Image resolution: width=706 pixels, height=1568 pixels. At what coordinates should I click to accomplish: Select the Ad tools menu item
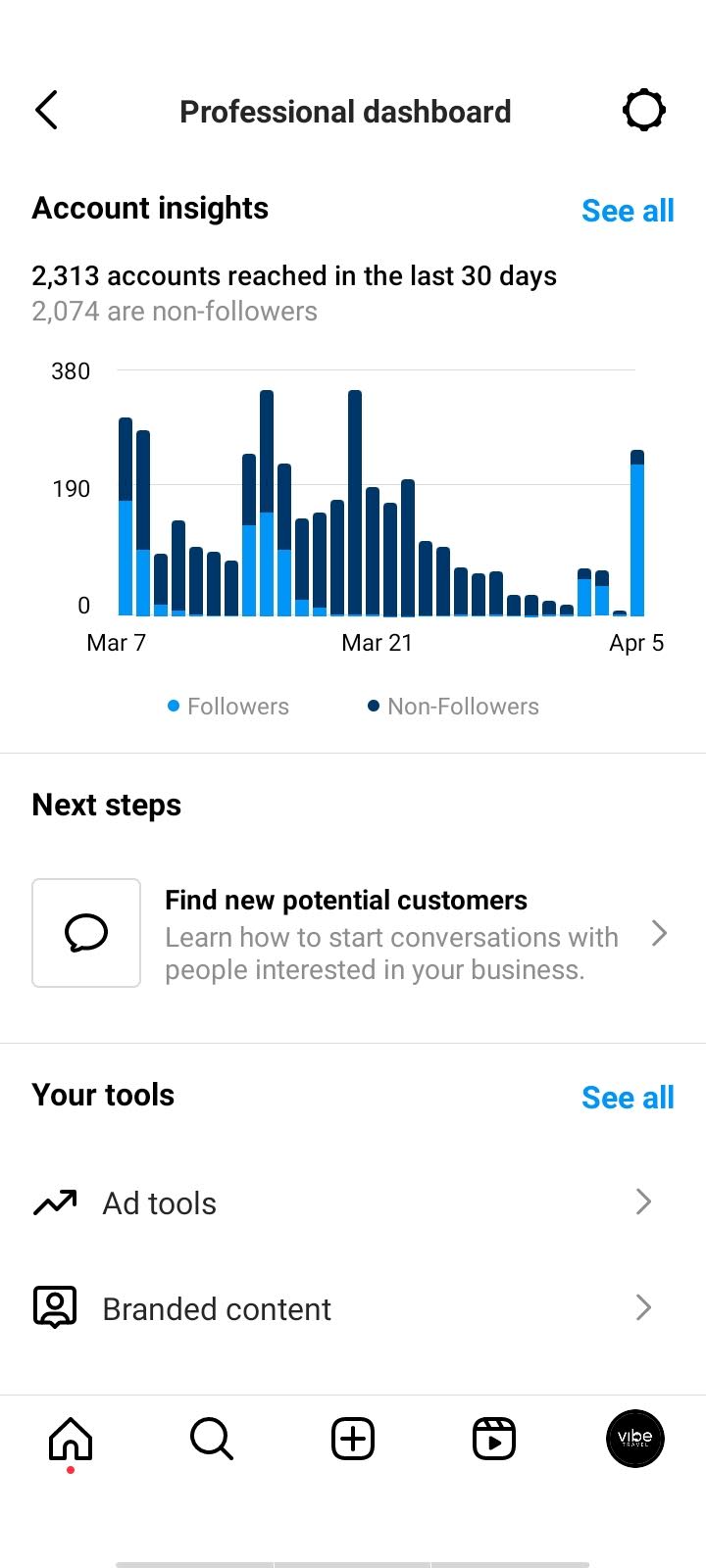click(353, 1202)
